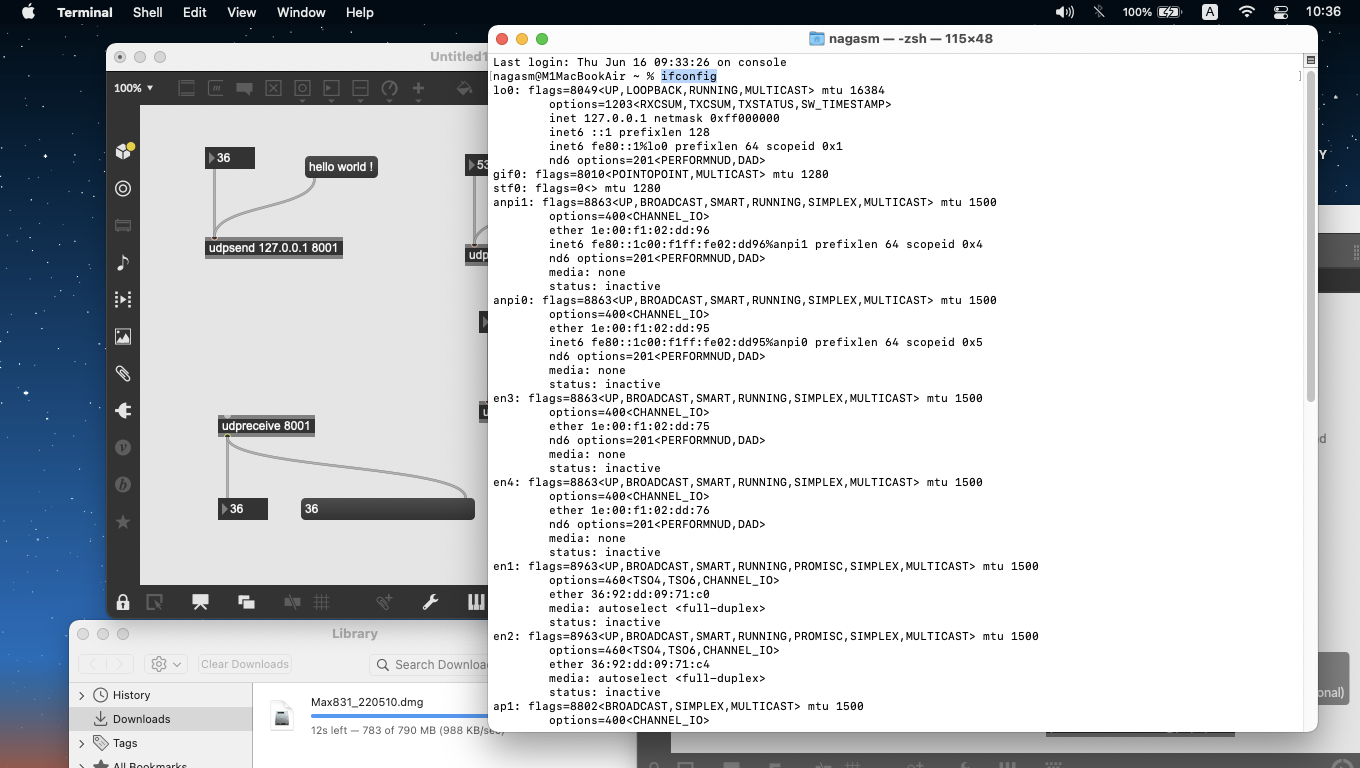Open the Objects browser in Max sidebar

[124, 151]
